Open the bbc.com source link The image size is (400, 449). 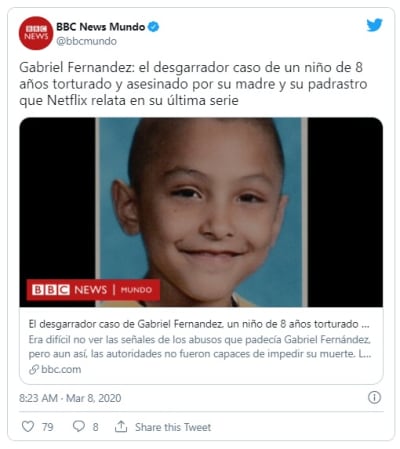[x=61, y=369]
